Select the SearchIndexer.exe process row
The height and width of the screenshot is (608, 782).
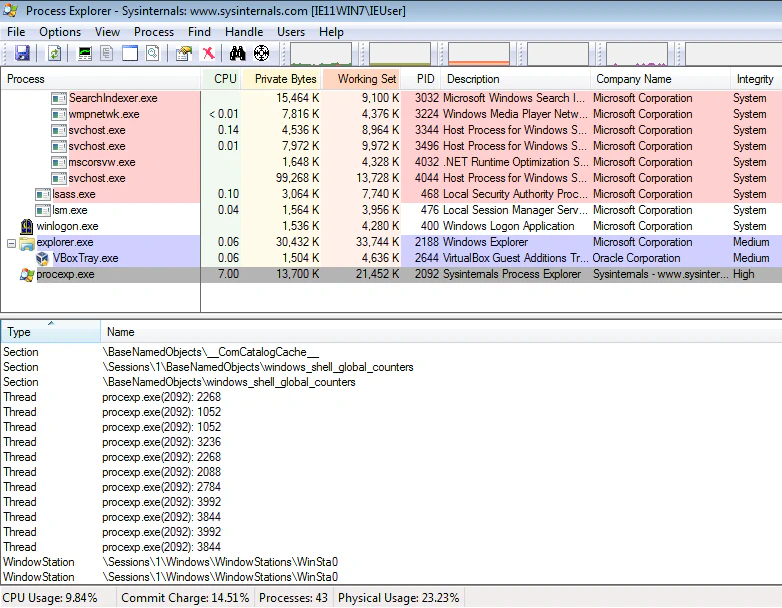391,98
